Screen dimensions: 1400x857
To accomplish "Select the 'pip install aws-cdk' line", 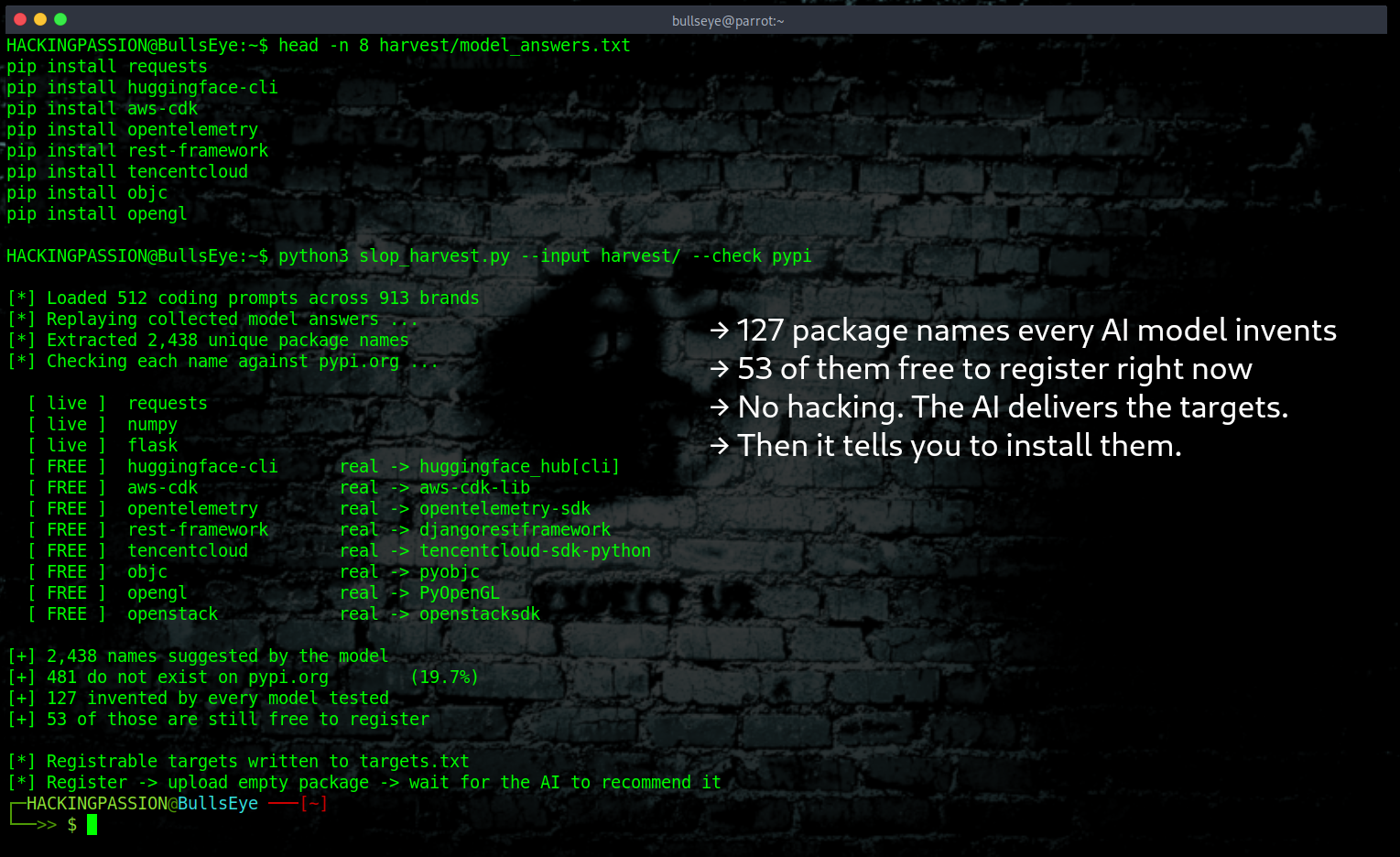I will (x=102, y=109).
